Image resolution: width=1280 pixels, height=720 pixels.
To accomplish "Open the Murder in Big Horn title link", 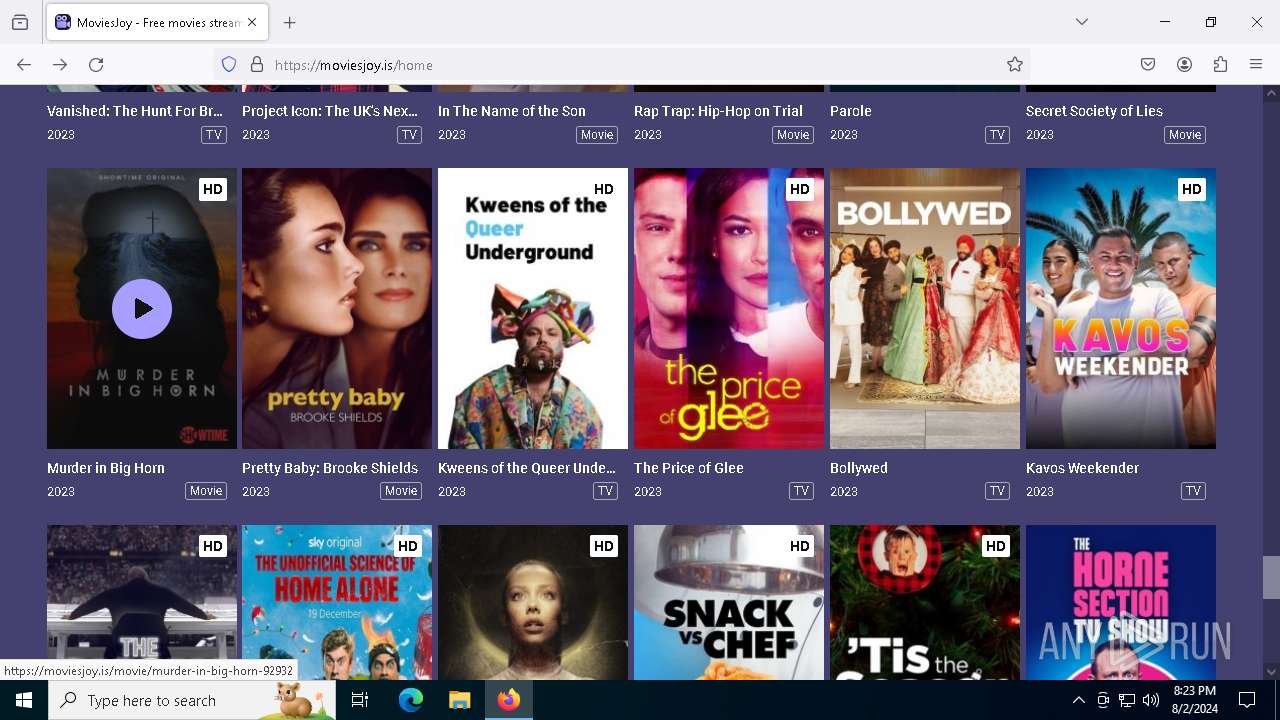I will tap(106, 468).
